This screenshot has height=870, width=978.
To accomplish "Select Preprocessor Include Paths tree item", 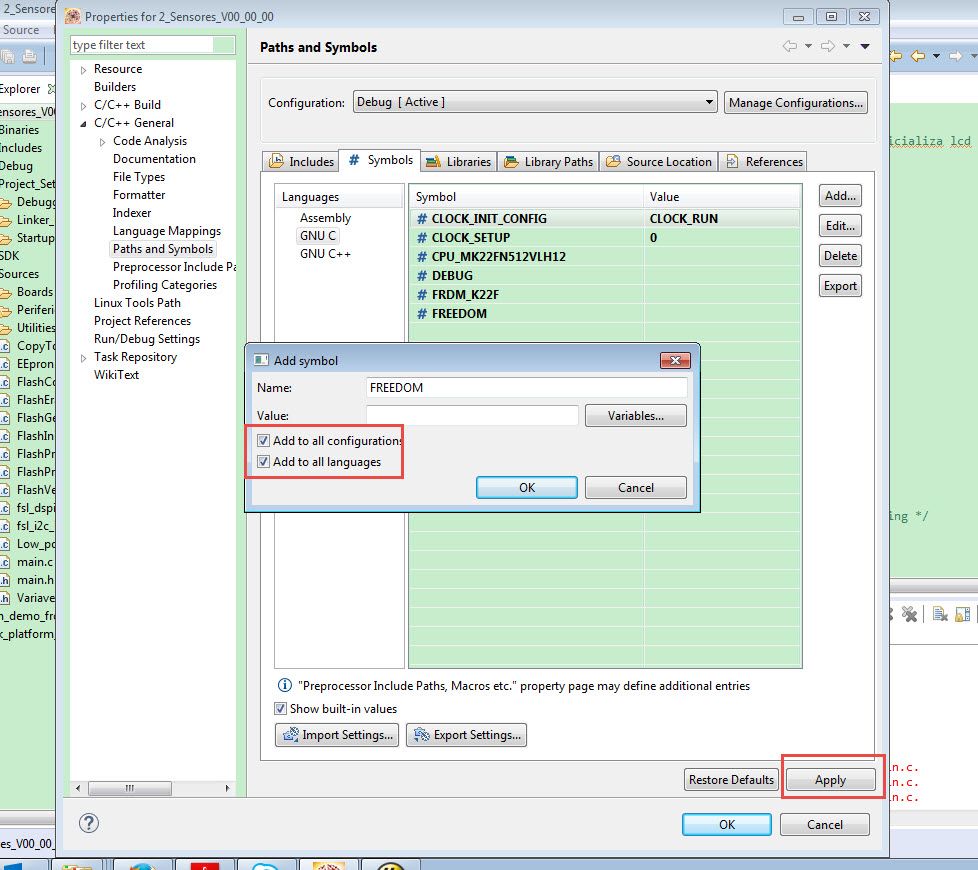I will [174, 267].
